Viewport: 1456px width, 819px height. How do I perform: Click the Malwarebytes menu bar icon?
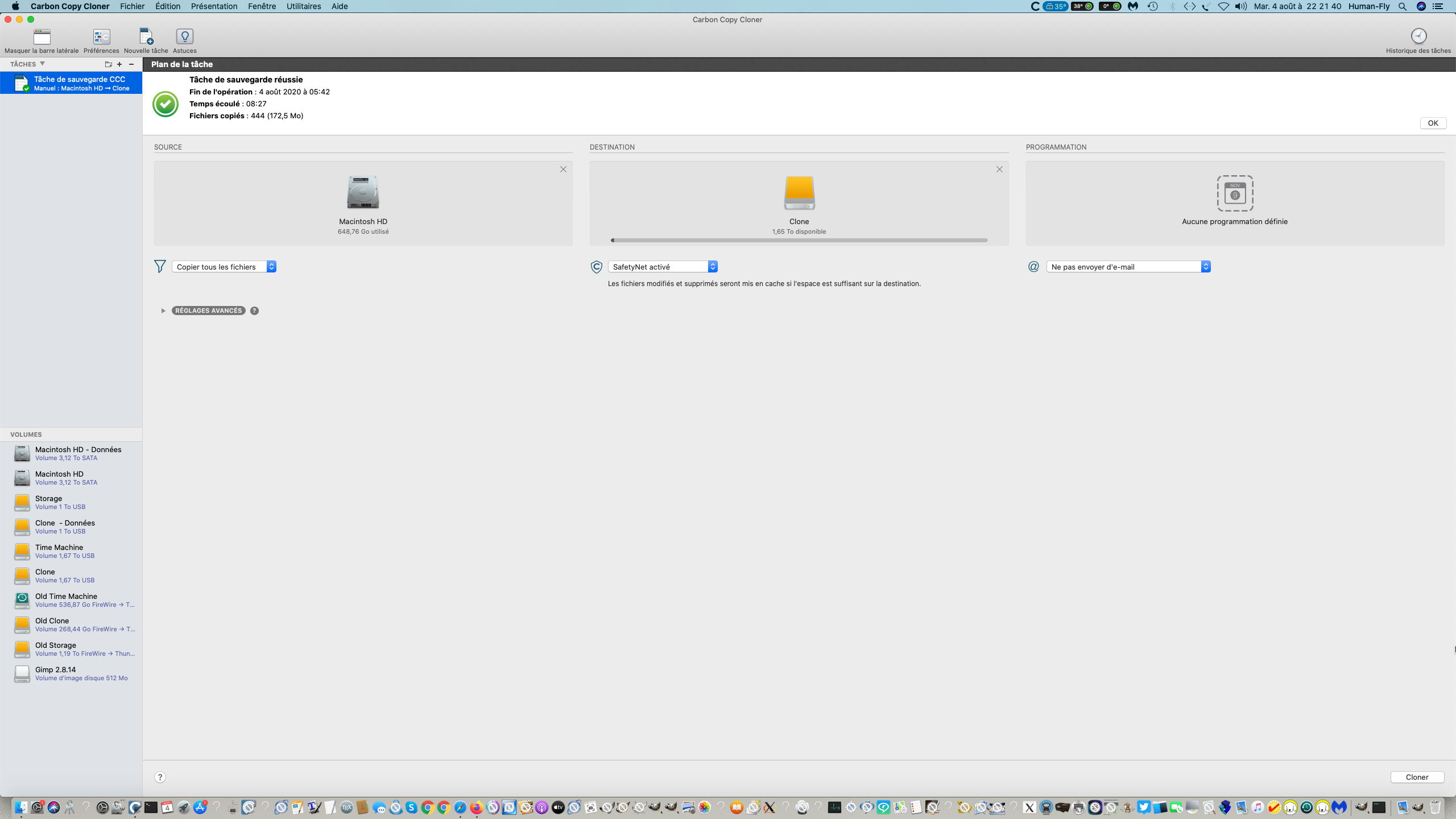1133,6
